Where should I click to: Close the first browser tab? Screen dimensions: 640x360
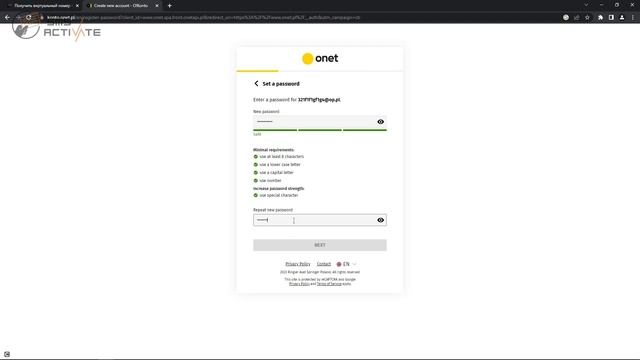[x=77, y=6]
